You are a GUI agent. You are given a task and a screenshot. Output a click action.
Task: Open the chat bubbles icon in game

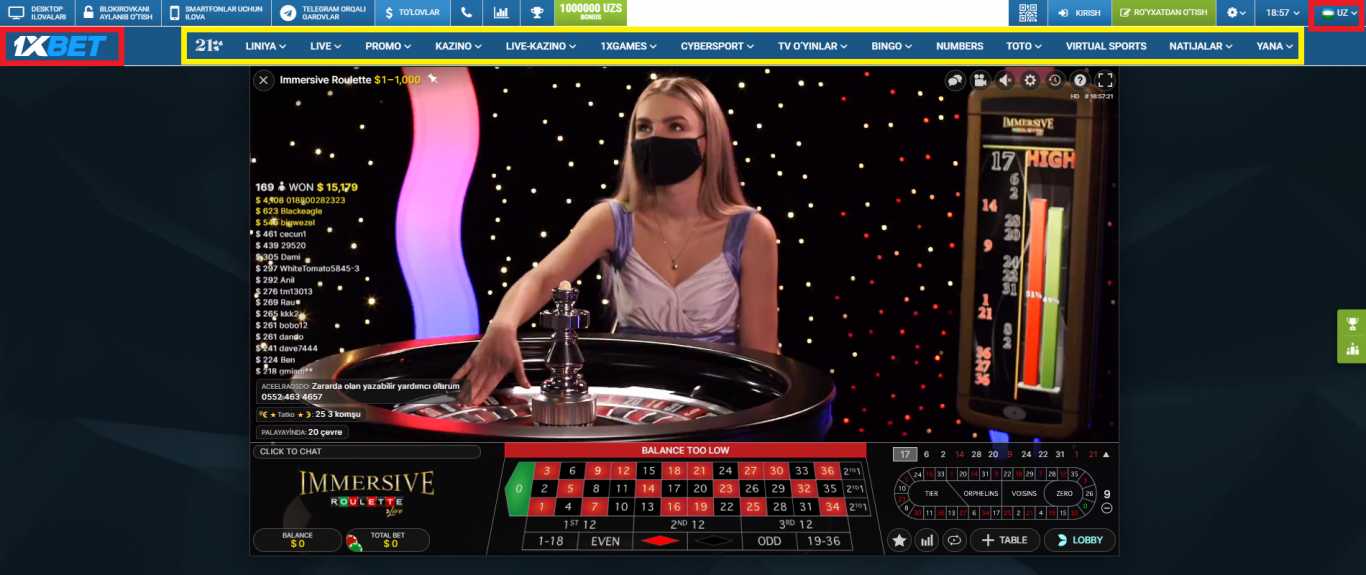[955, 80]
